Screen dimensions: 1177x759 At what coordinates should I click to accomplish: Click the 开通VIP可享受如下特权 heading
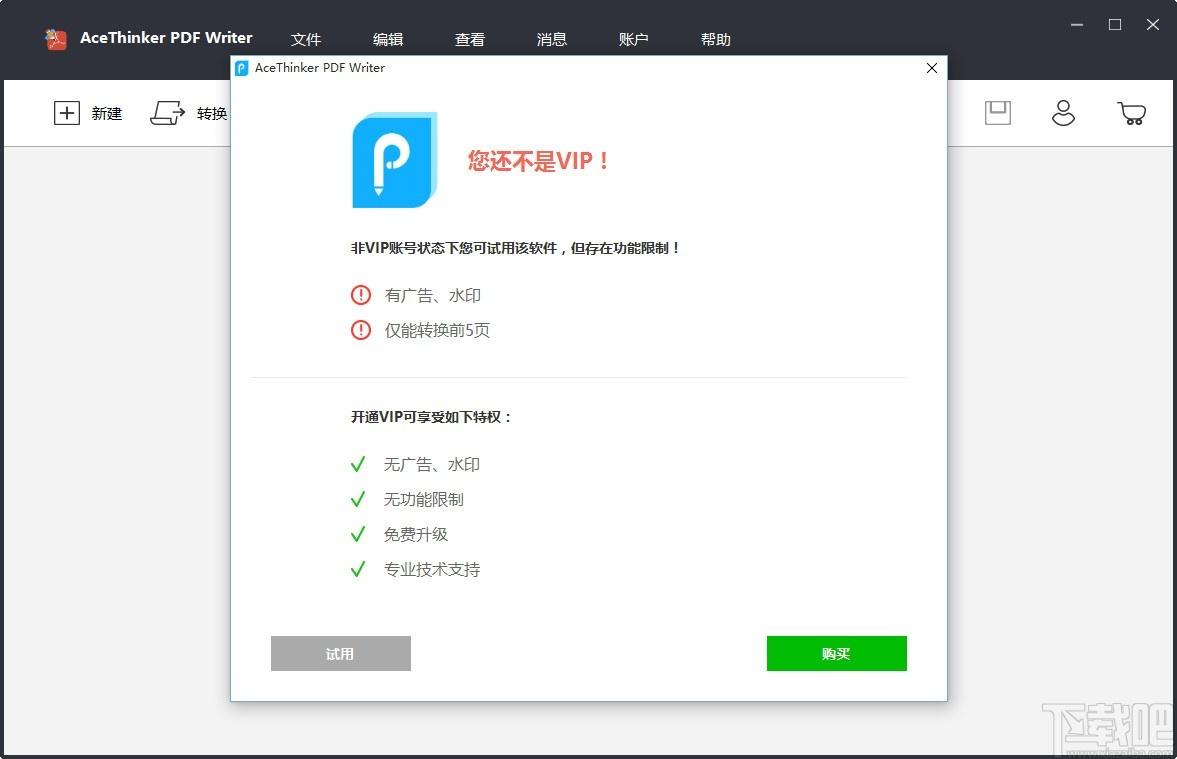tap(431, 417)
